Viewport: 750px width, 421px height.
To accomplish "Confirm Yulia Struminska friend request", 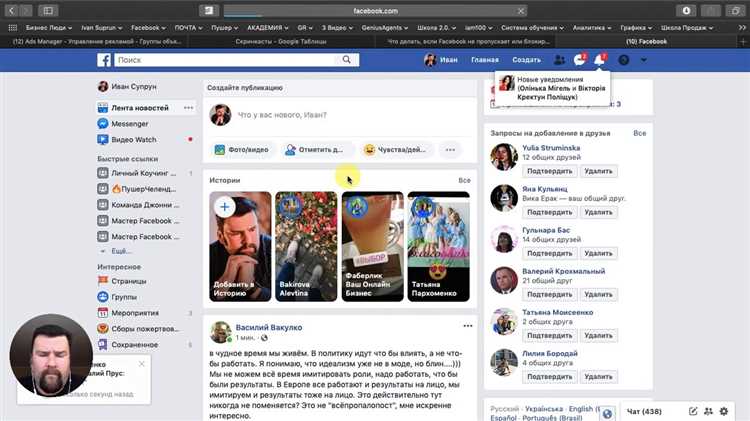I will coord(550,171).
